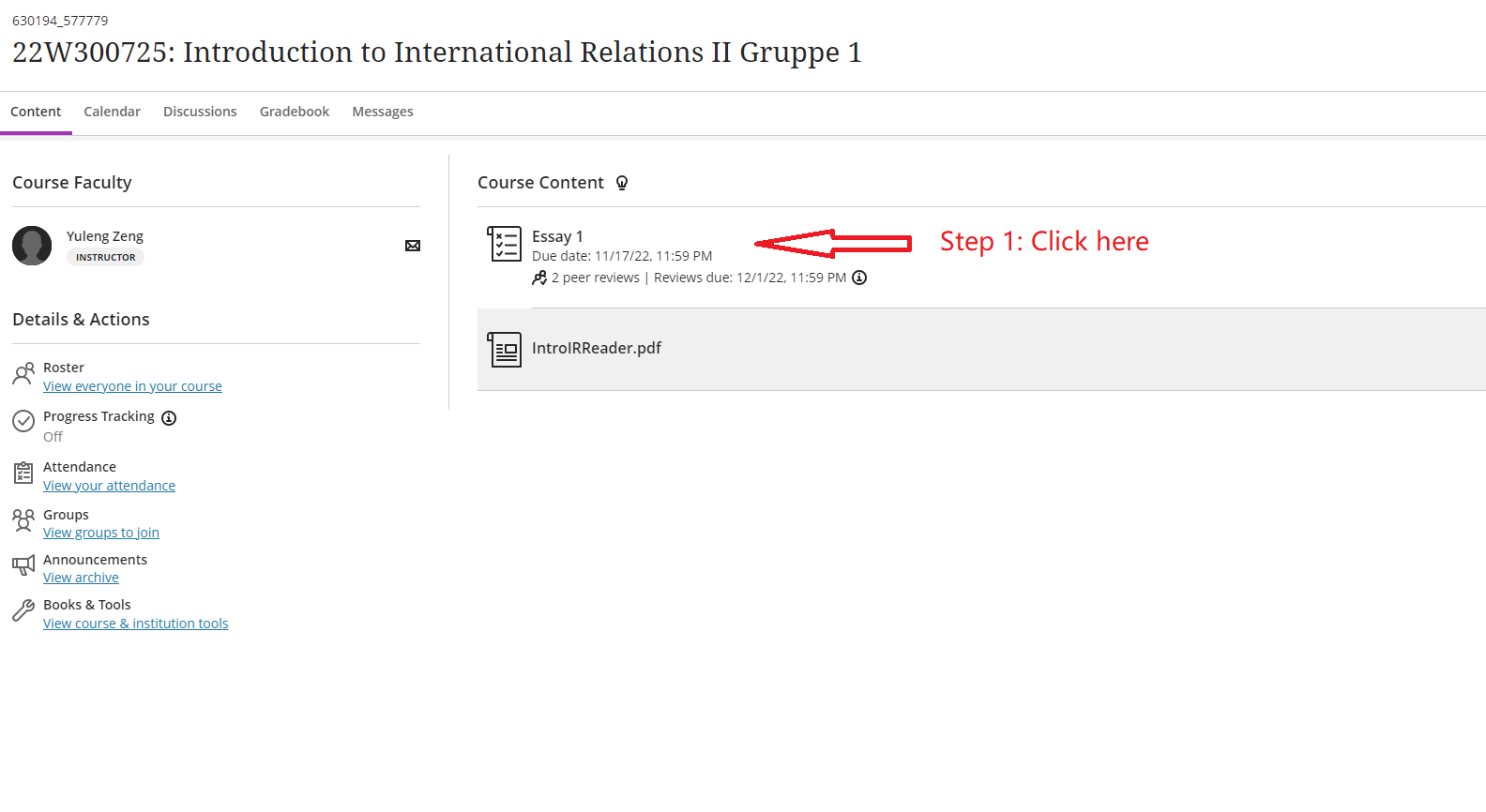
Task: Click the peer reviews people icon
Action: point(539,278)
